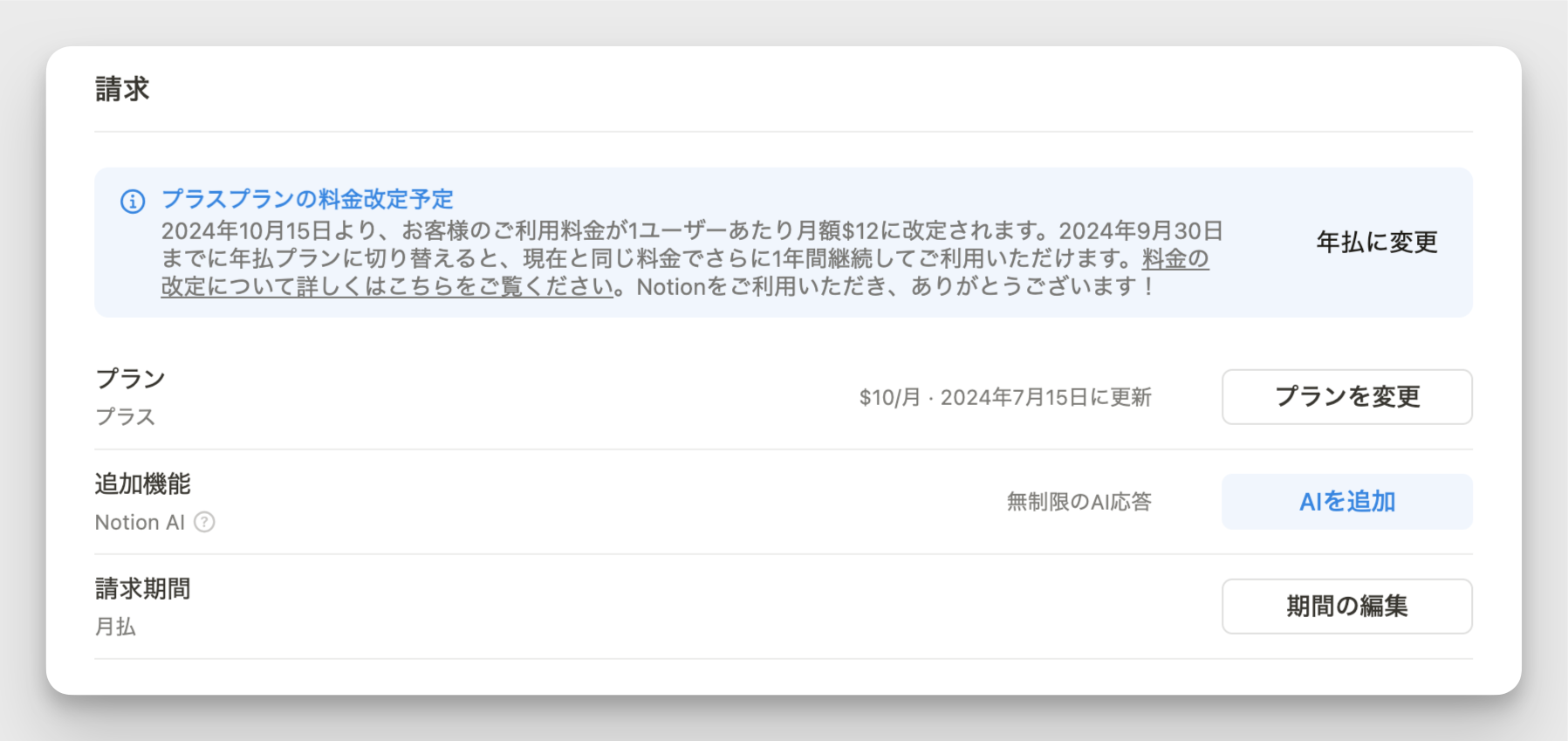This screenshot has width=1568, height=741.
Task: Click the $10/月 renewal date text
Action: (x=1005, y=397)
